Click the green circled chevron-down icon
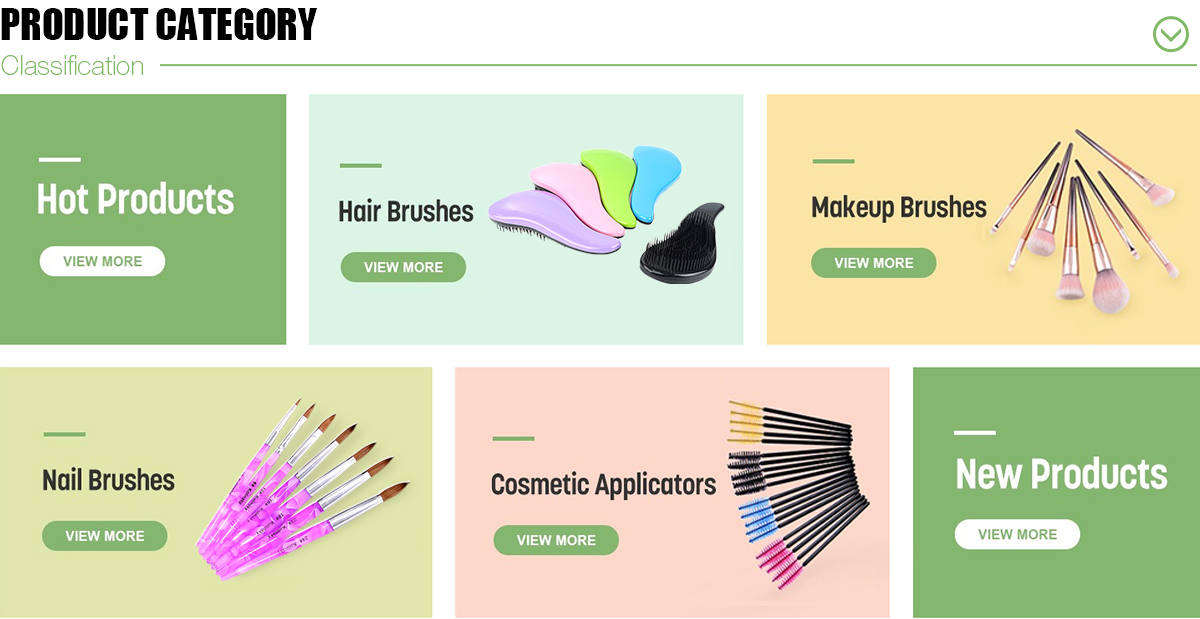The image size is (1200, 619). (x=1170, y=34)
